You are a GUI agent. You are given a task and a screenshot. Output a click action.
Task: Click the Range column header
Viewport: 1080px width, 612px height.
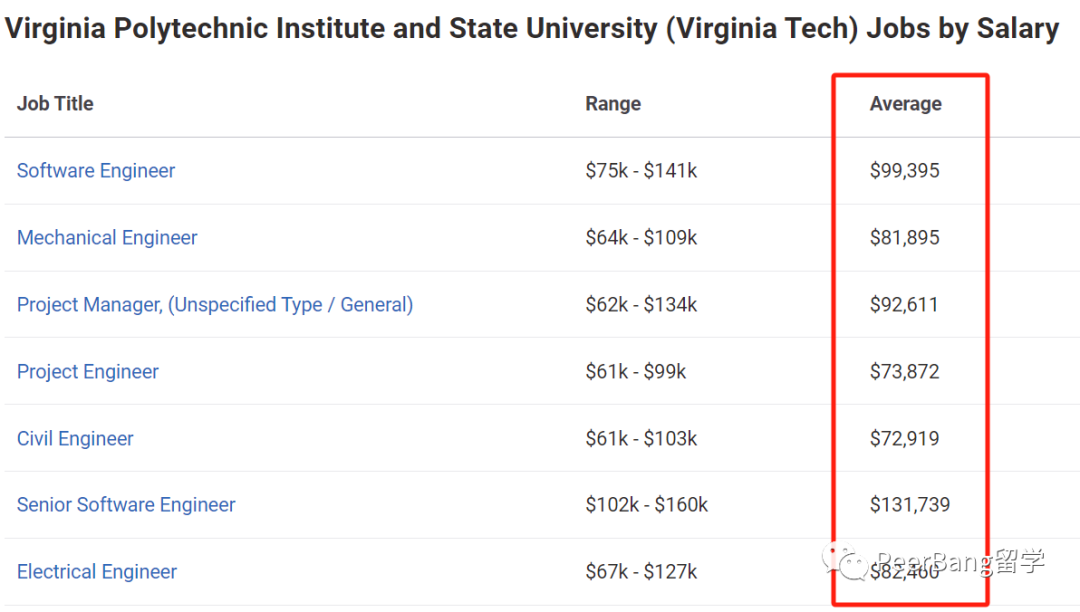[613, 103]
